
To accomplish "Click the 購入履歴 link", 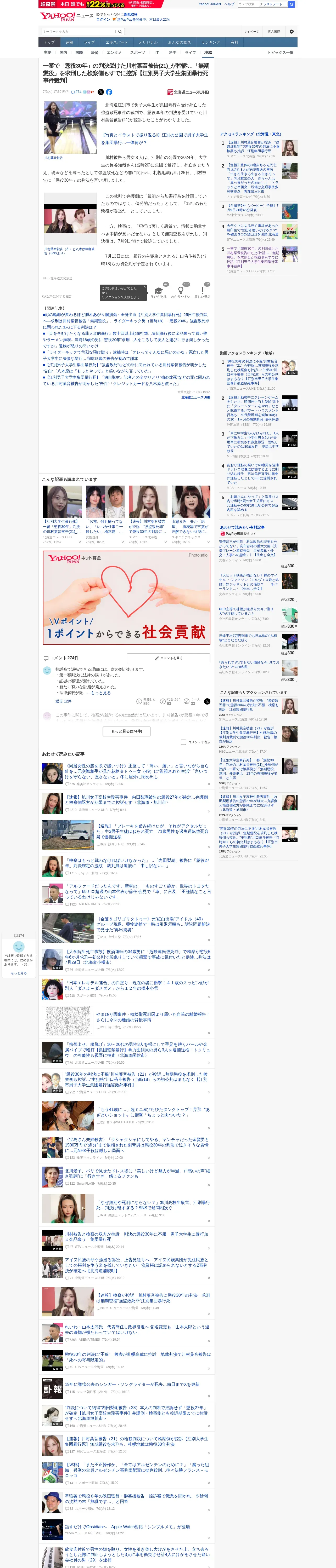I will (x=274, y=32).
